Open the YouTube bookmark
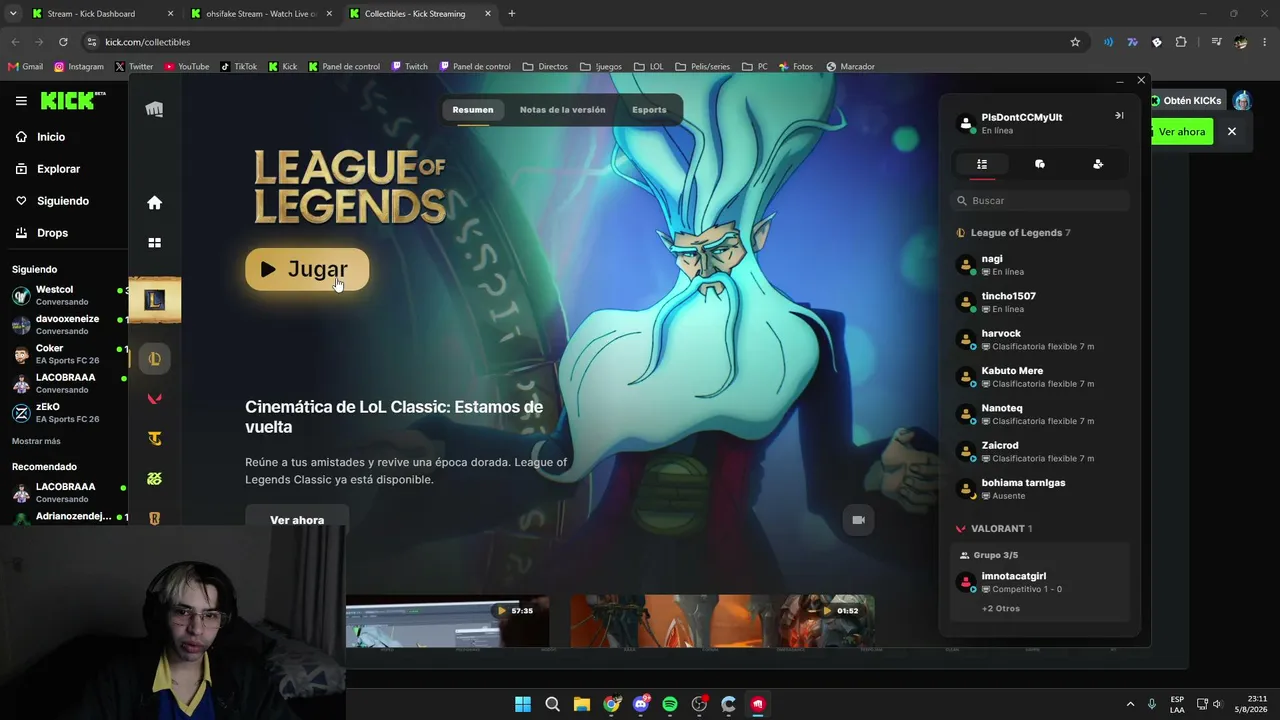 187,67
